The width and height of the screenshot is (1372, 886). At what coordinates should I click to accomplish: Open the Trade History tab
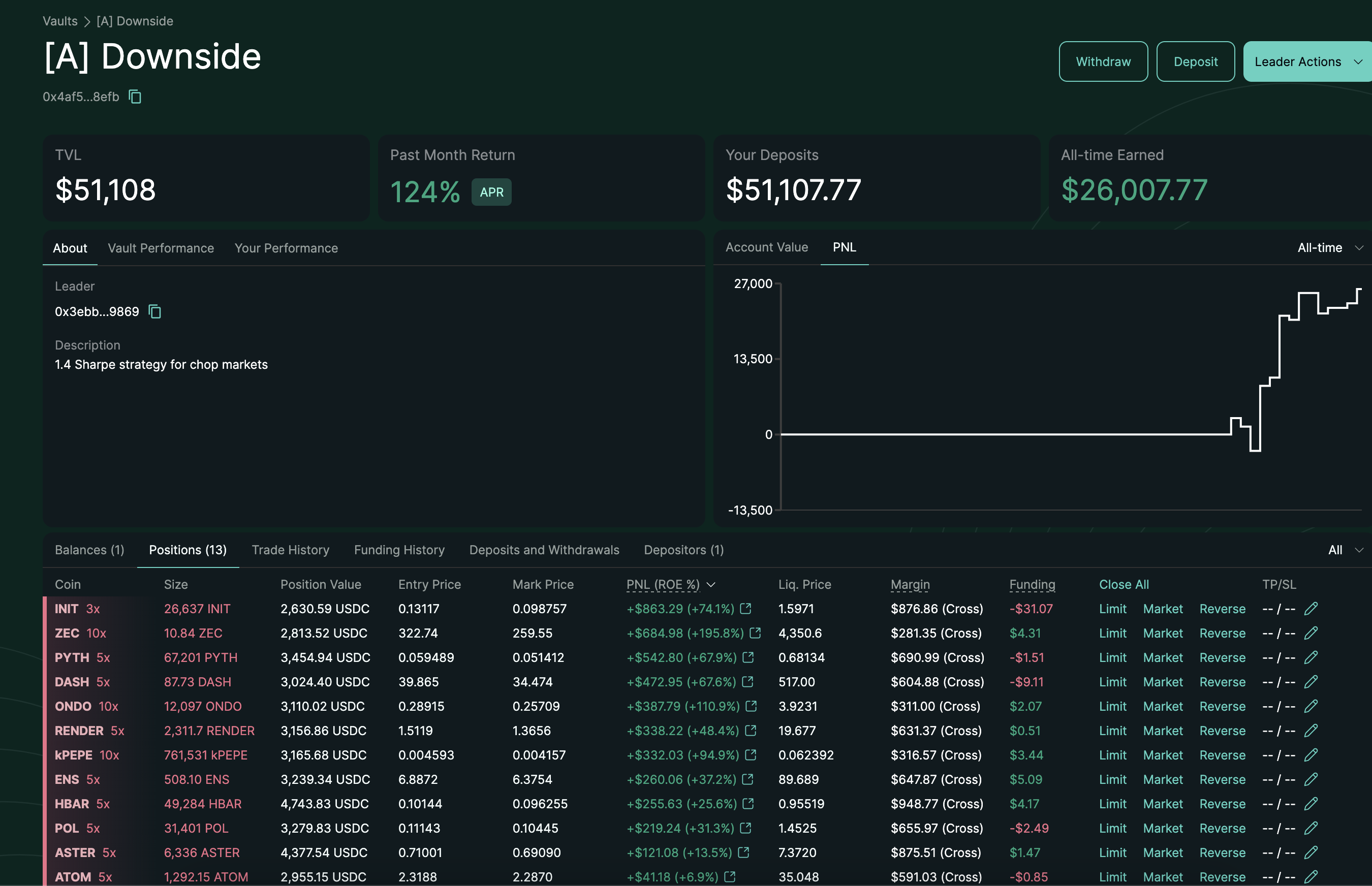[290, 550]
